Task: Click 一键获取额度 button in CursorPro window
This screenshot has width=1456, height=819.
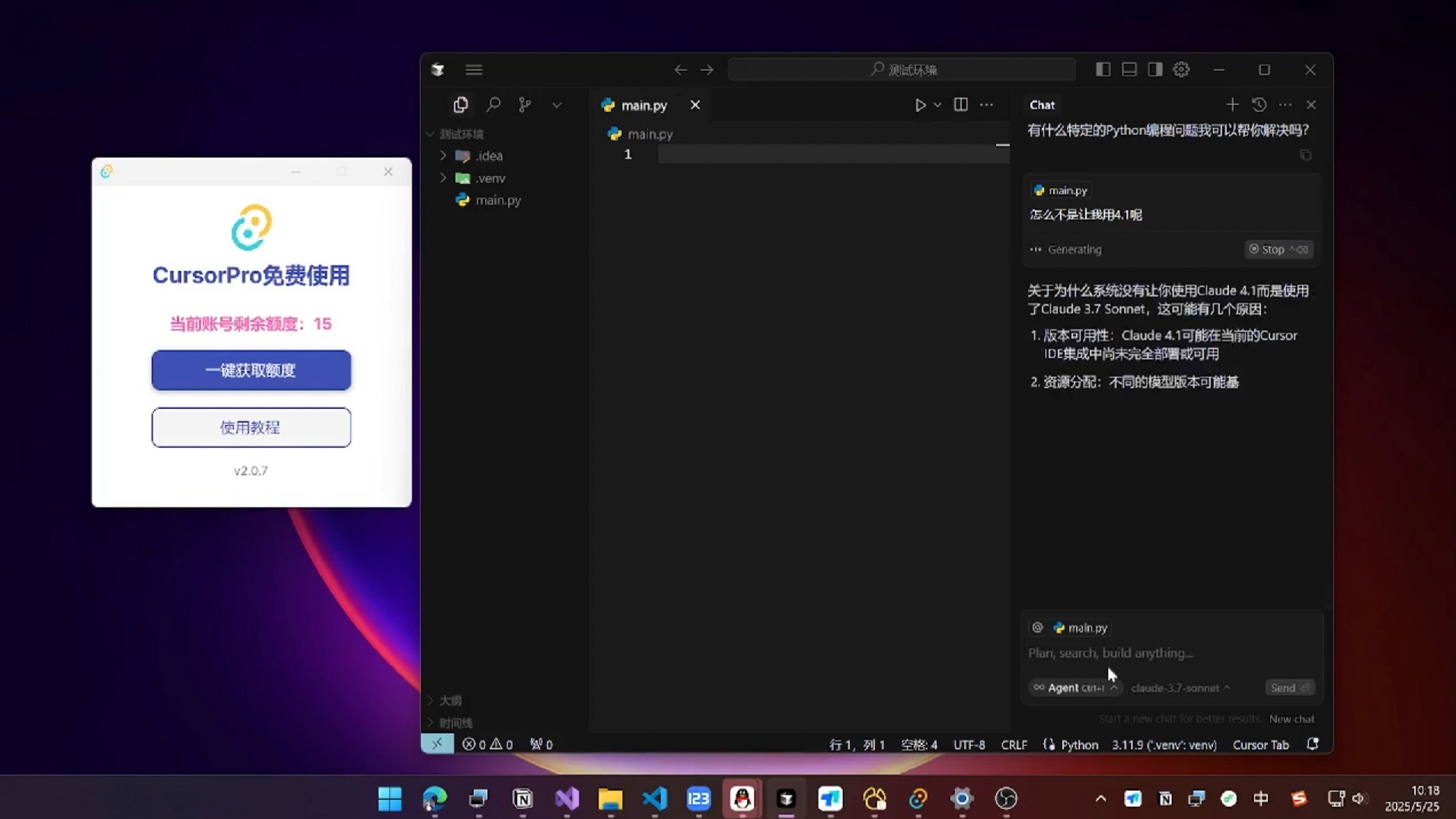Action: [x=251, y=370]
